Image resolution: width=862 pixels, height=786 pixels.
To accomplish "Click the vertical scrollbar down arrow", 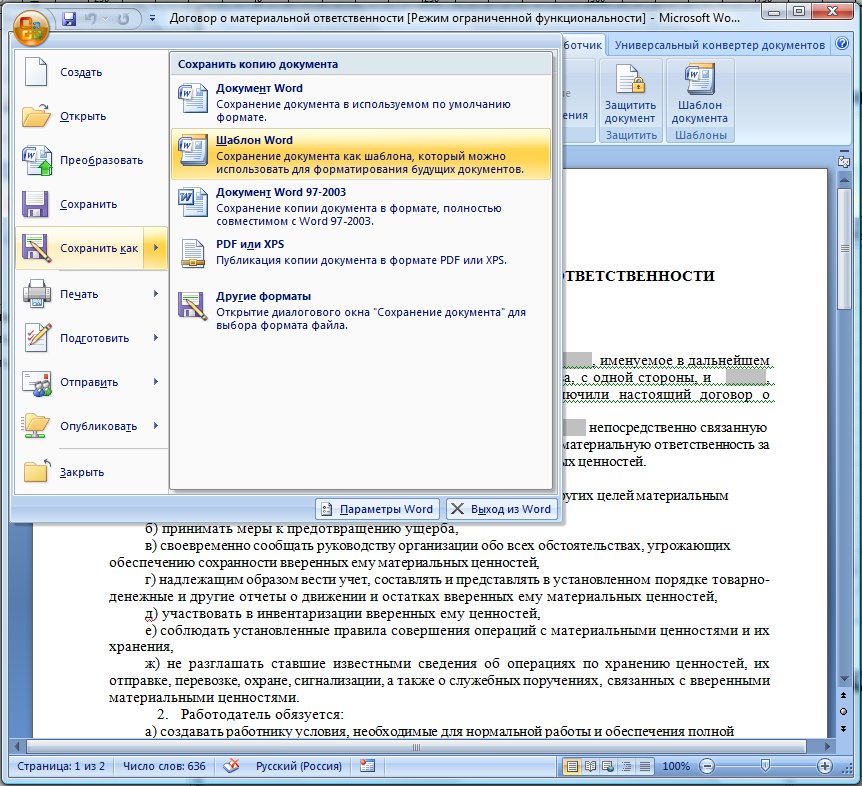I will [844, 679].
